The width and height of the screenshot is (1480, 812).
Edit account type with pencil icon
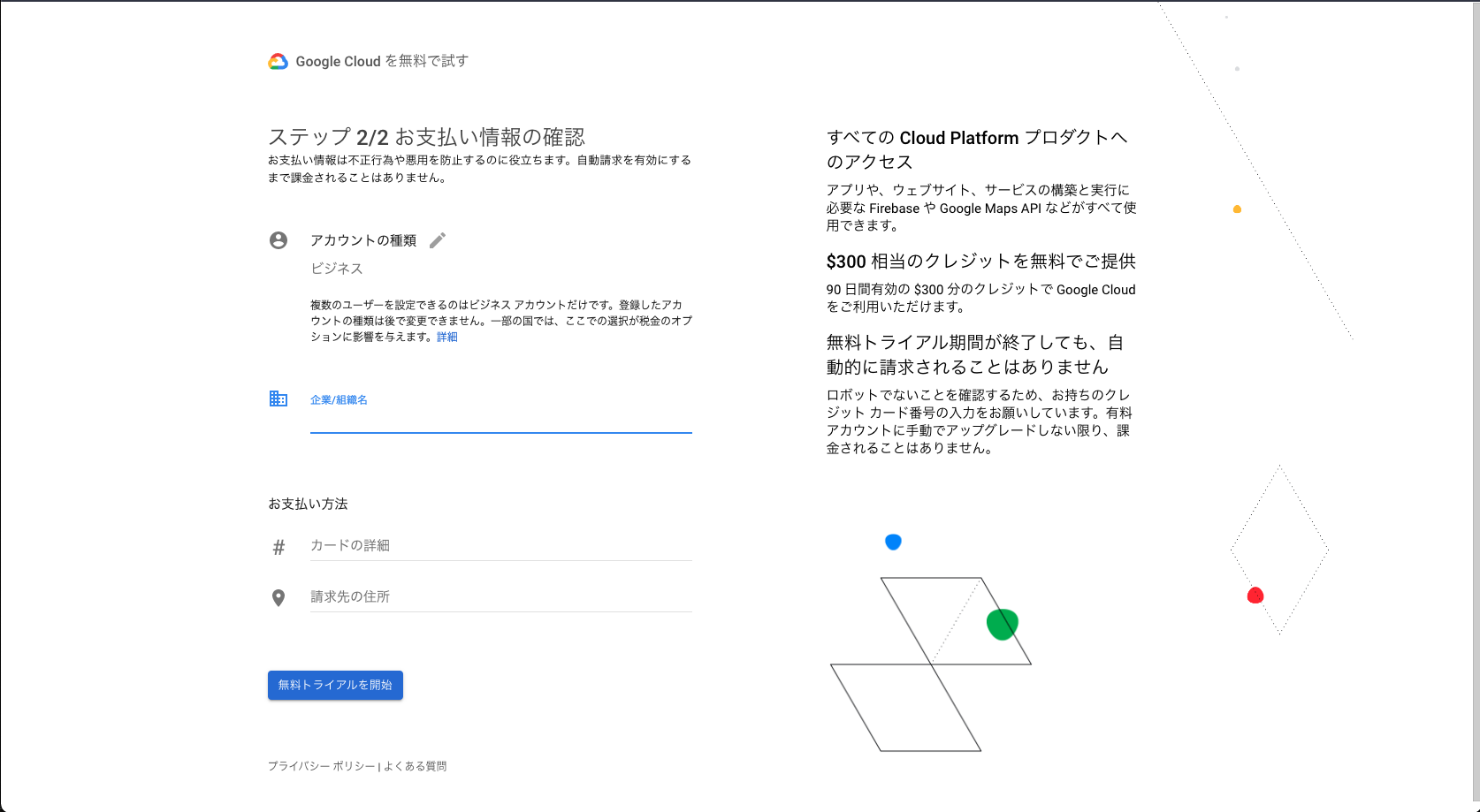click(x=438, y=240)
